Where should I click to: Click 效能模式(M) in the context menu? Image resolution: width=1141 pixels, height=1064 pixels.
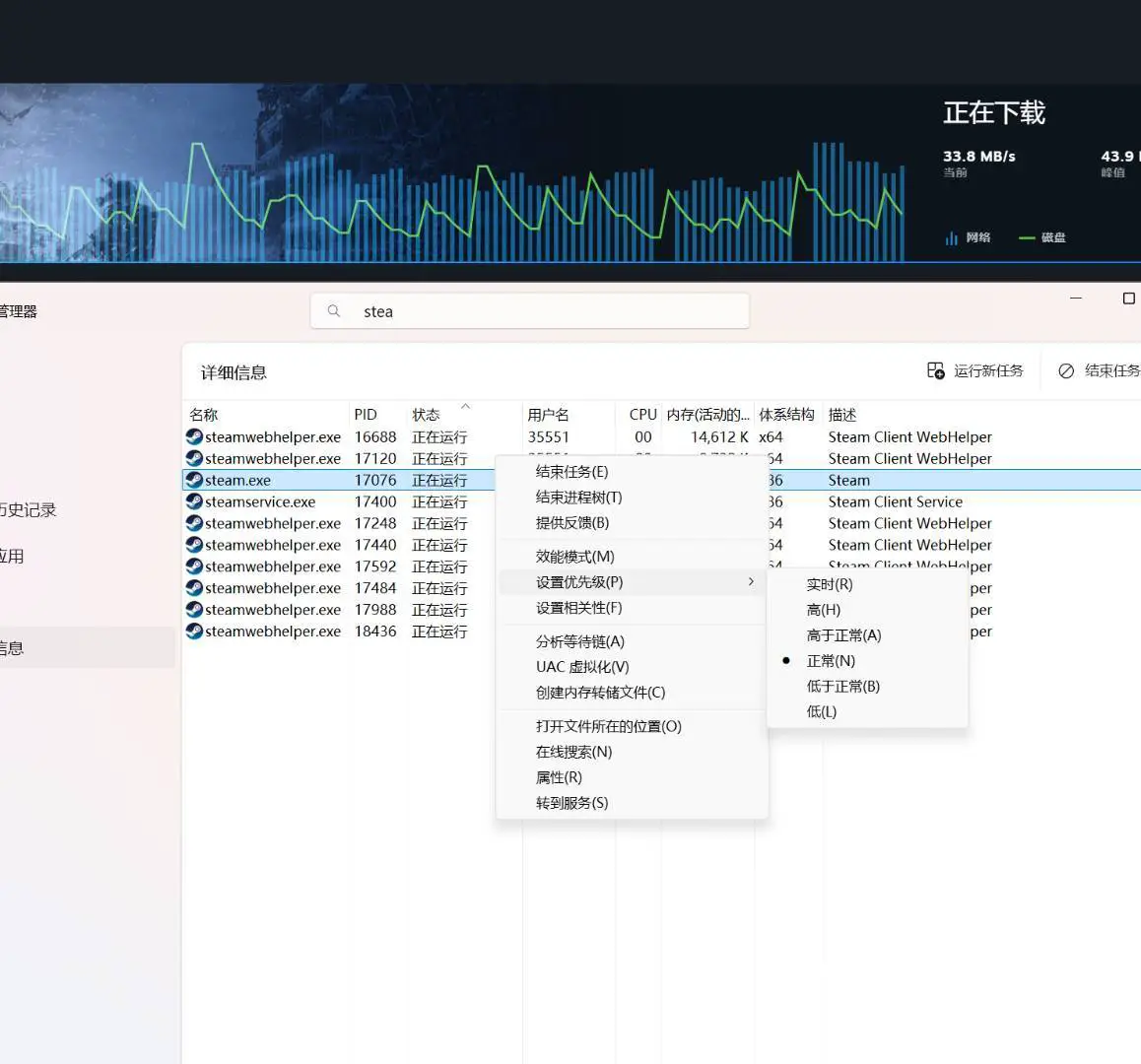(574, 557)
